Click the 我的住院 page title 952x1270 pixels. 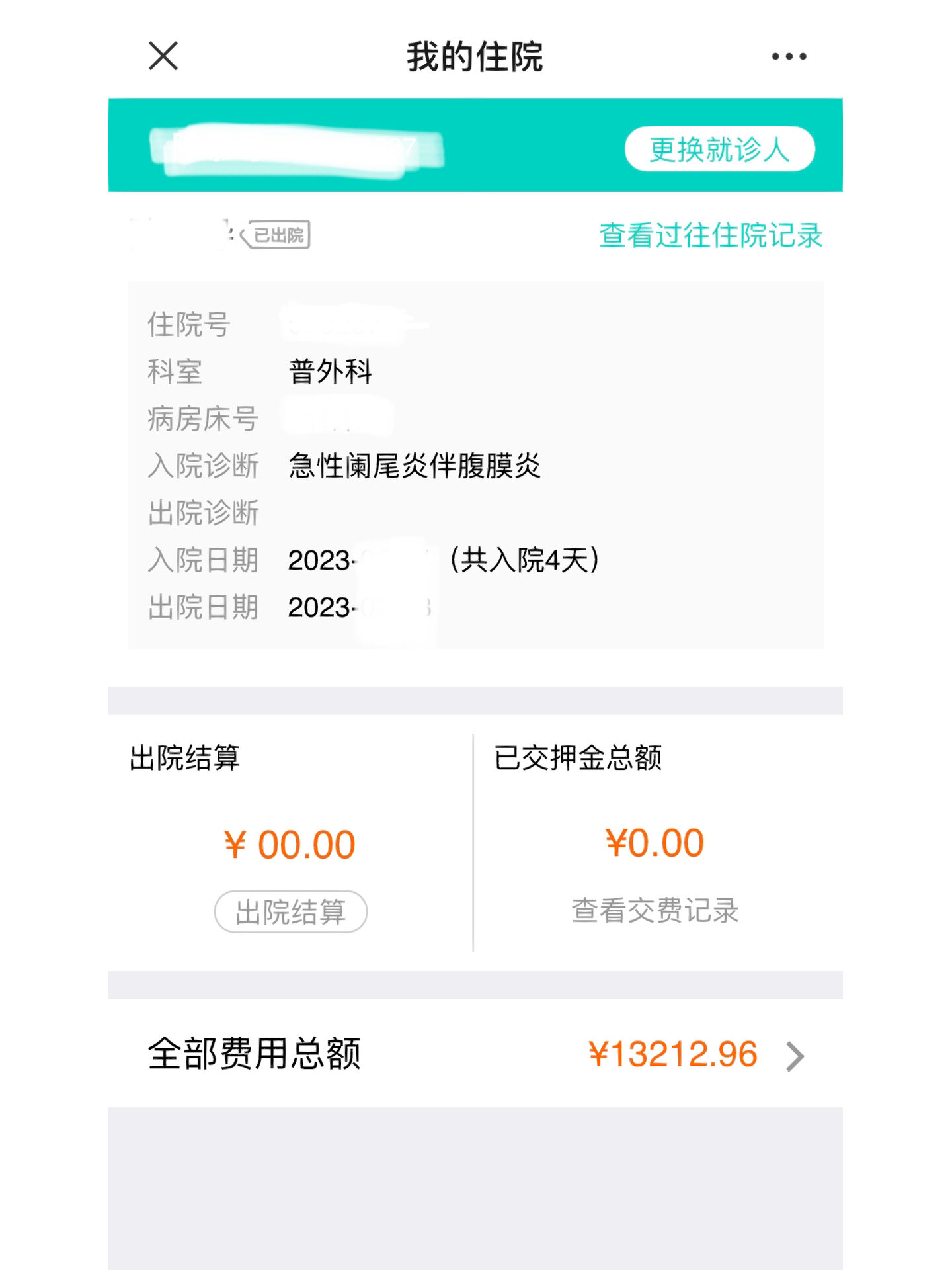click(x=475, y=57)
